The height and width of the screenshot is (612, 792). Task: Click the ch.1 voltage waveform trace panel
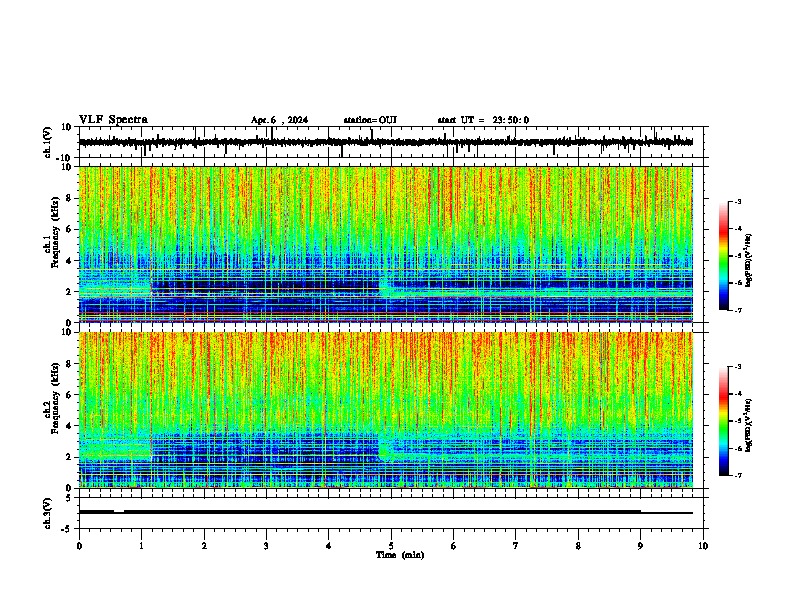pyautogui.click(x=390, y=142)
